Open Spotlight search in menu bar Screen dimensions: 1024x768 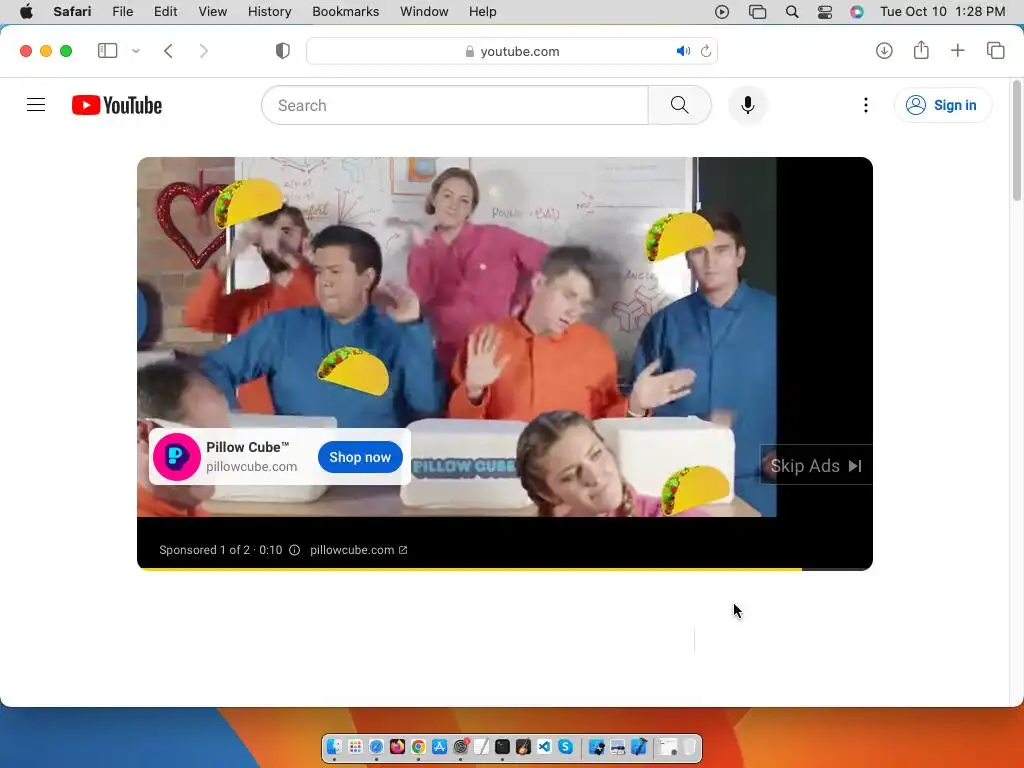pos(792,12)
